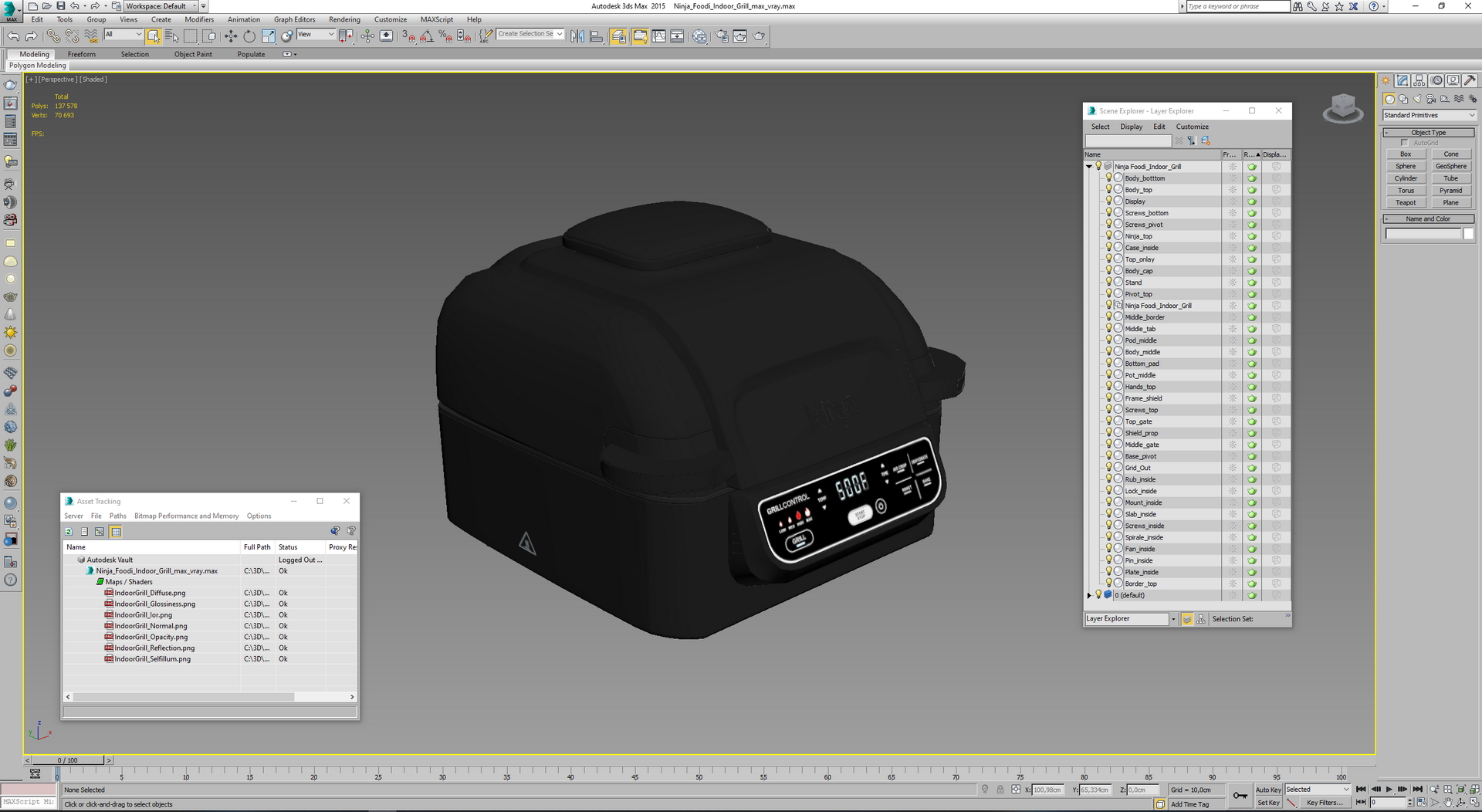The width and height of the screenshot is (1482, 812).
Task: Open Render Setup teapot icon
Action: click(722, 36)
